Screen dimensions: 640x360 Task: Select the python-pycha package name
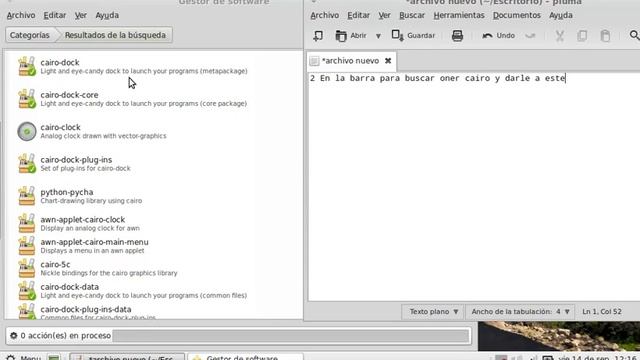(x=67, y=192)
